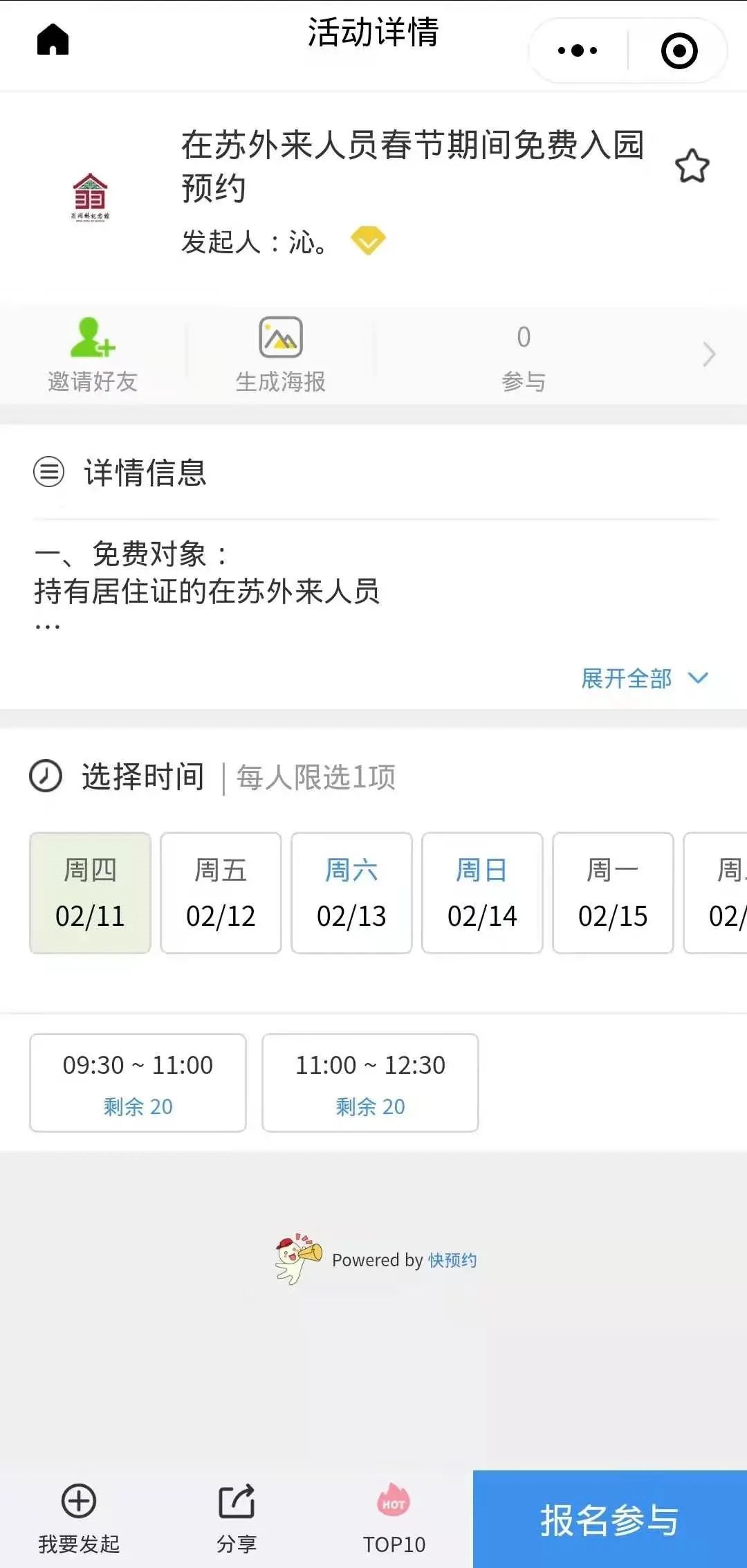Select the 11:00 ~ 12:00 time slot
747x1568 pixels.
point(370,1083)
